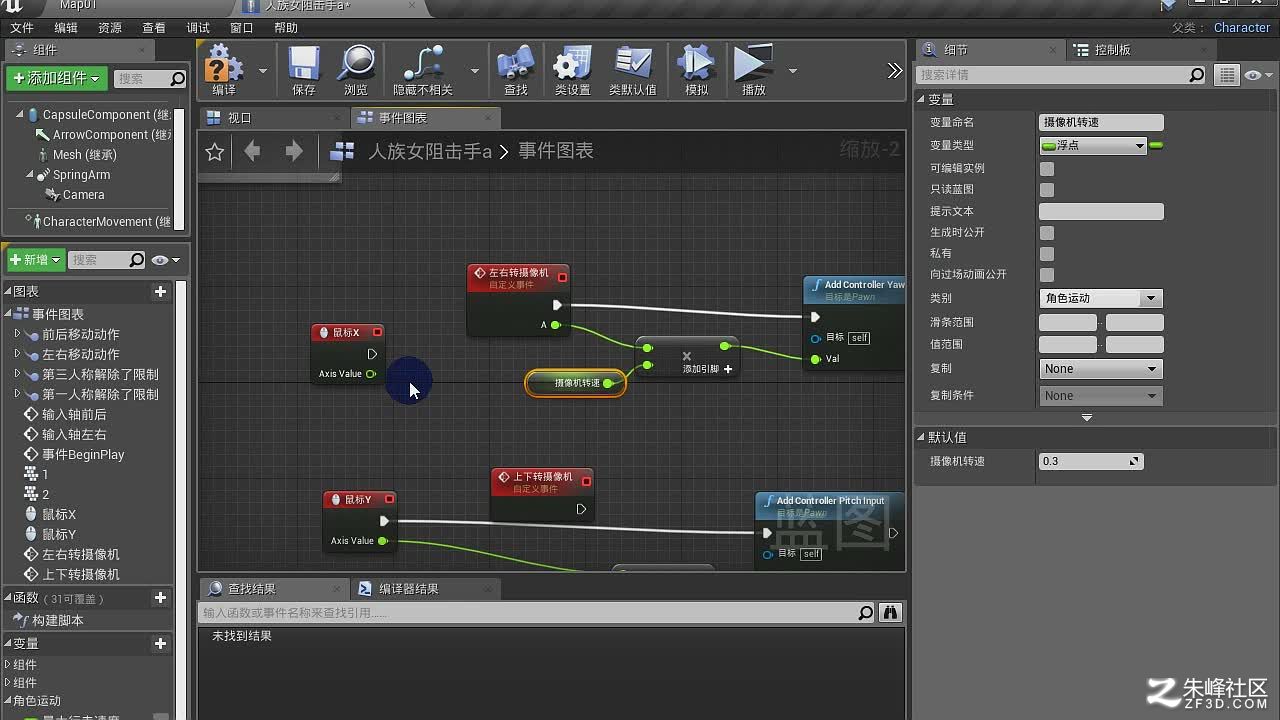Start 模拟 simulation from the toolbar
The width and height of the screenshot is (1280, 720).
(696, 69)
